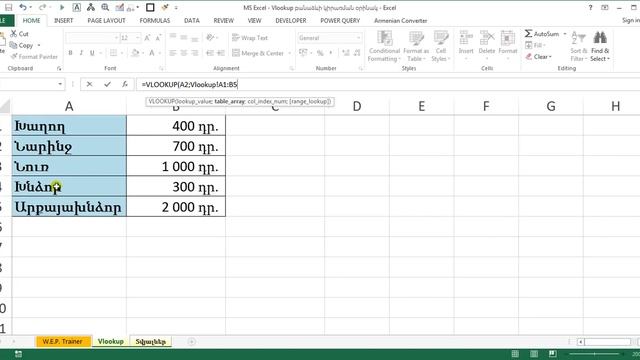Click the Select All corner triangle
The width and height of the screenshot is (640, 360).
pyautogui.click(x=5, y=107)
